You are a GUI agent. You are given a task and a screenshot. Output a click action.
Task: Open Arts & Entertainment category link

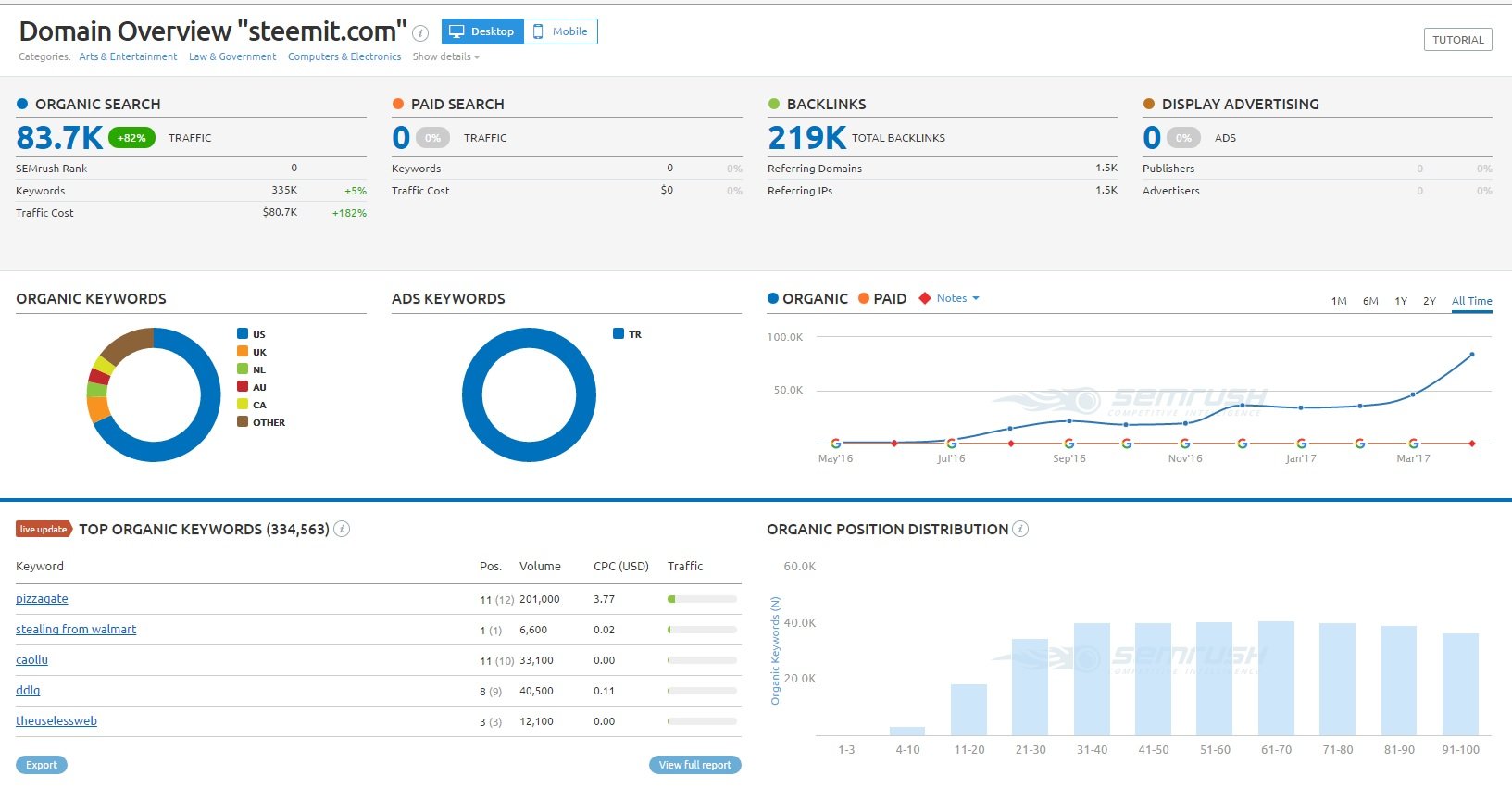[x=128, y=56]
